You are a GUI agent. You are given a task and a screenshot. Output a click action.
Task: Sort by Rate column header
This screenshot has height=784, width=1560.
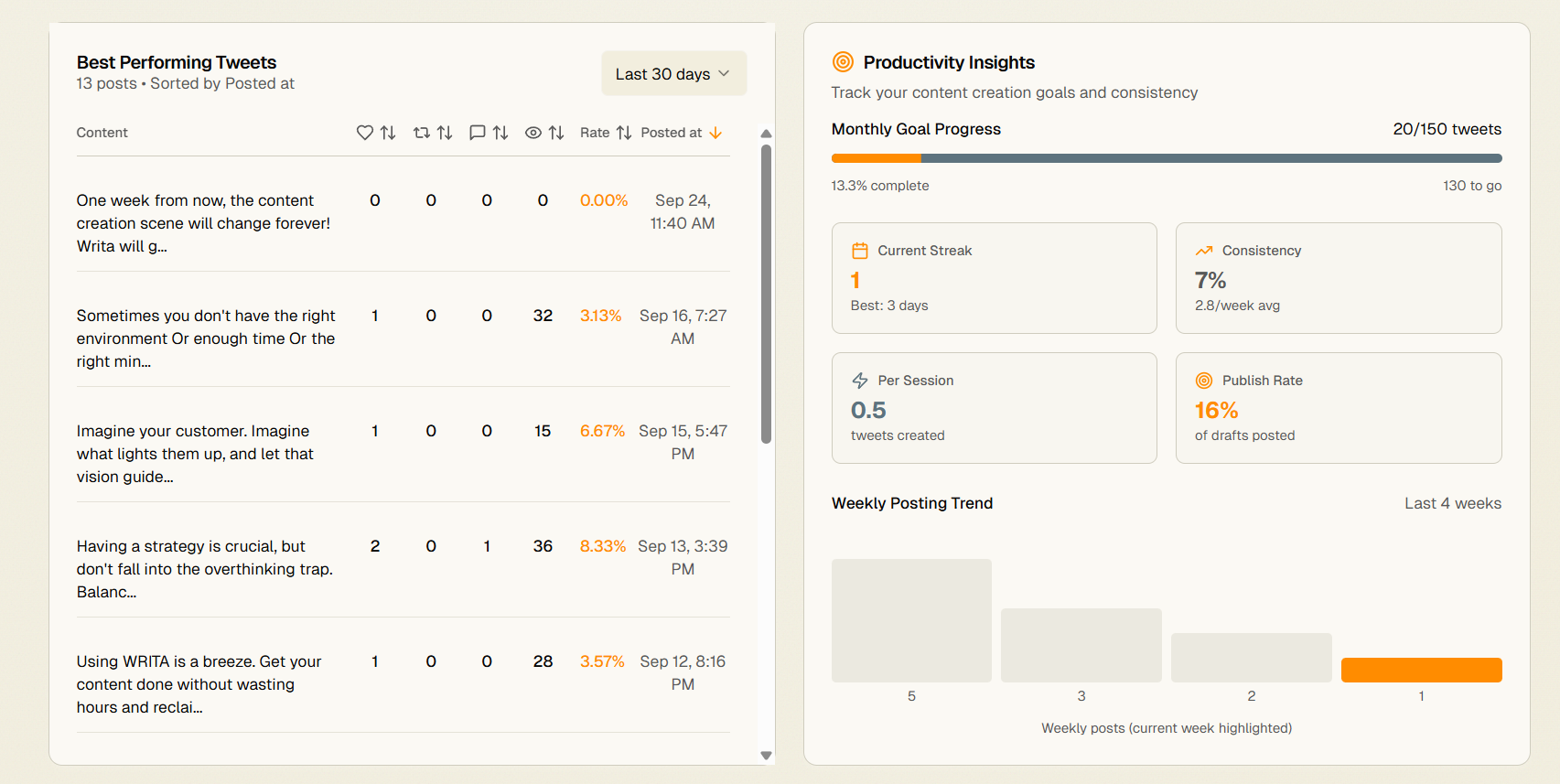(x=605, y=133)
